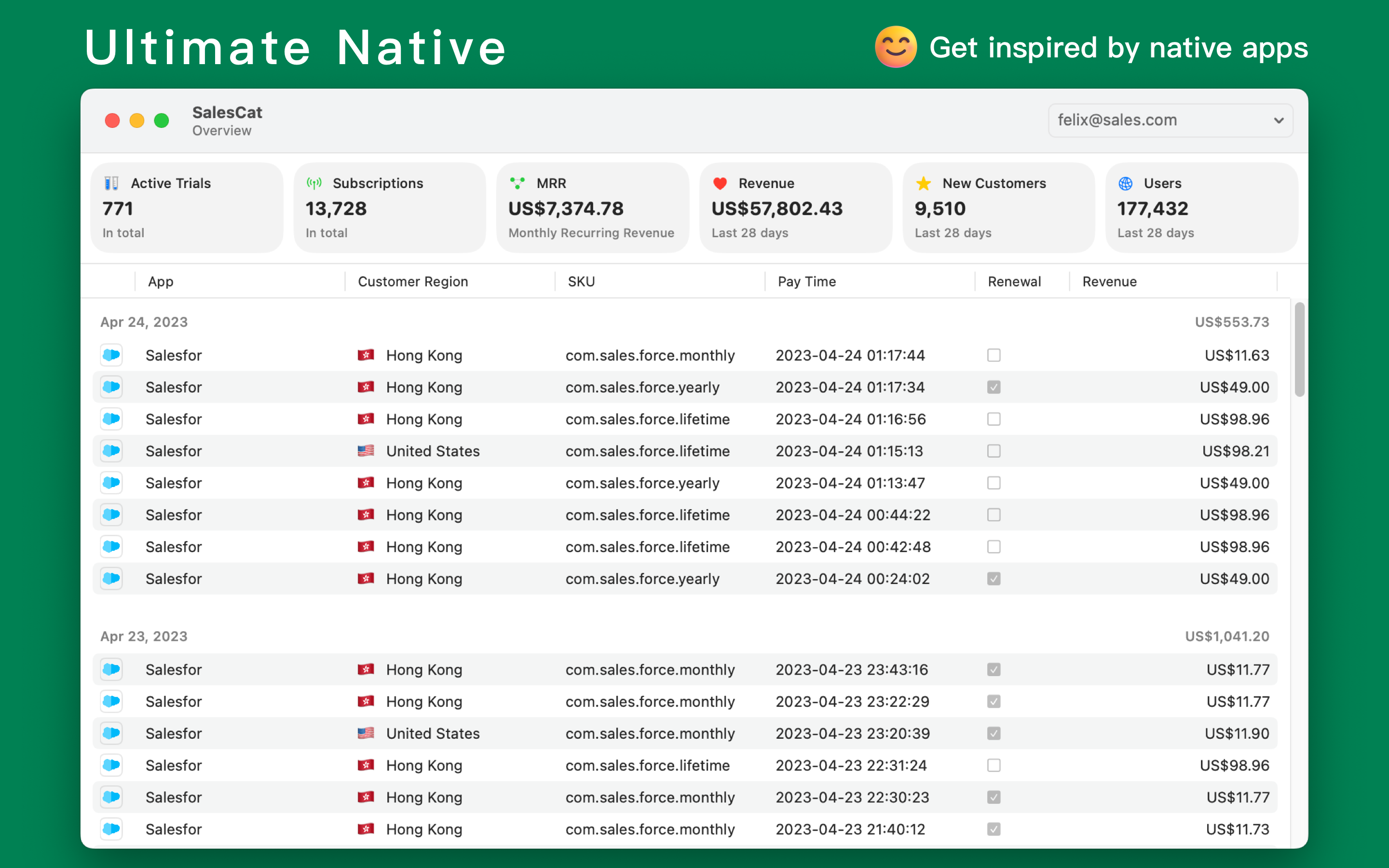Click Salesforce app icon in 01:15:13 row
1389x868 pixels.
tap(111, 451)
